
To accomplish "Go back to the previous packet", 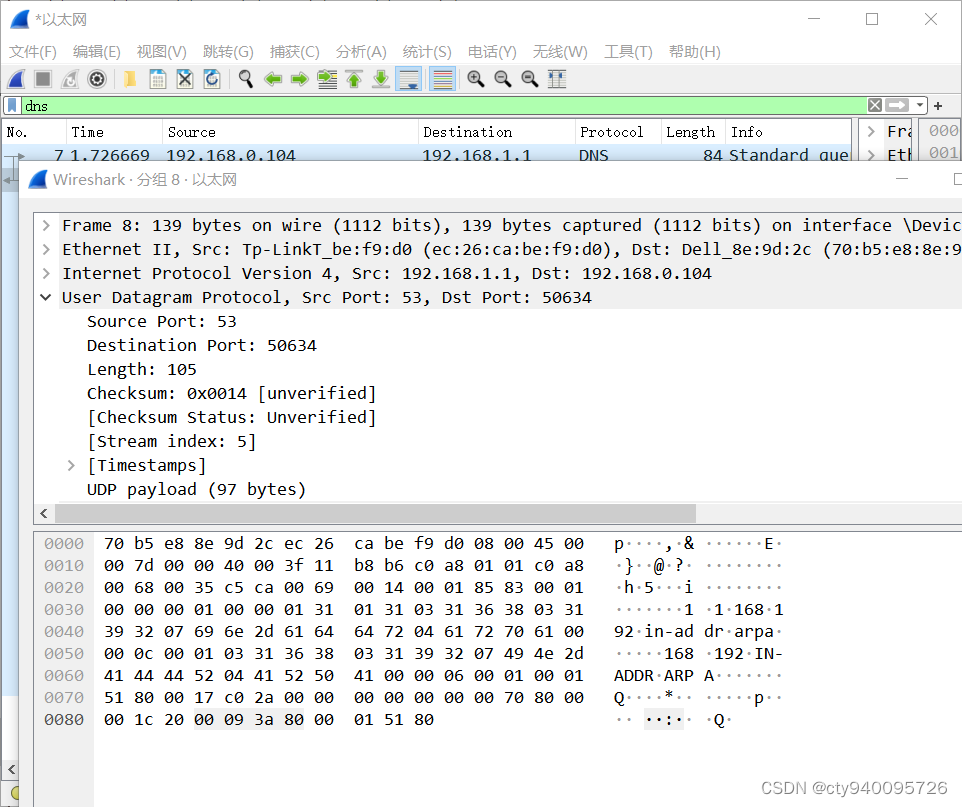I will 272,79.
